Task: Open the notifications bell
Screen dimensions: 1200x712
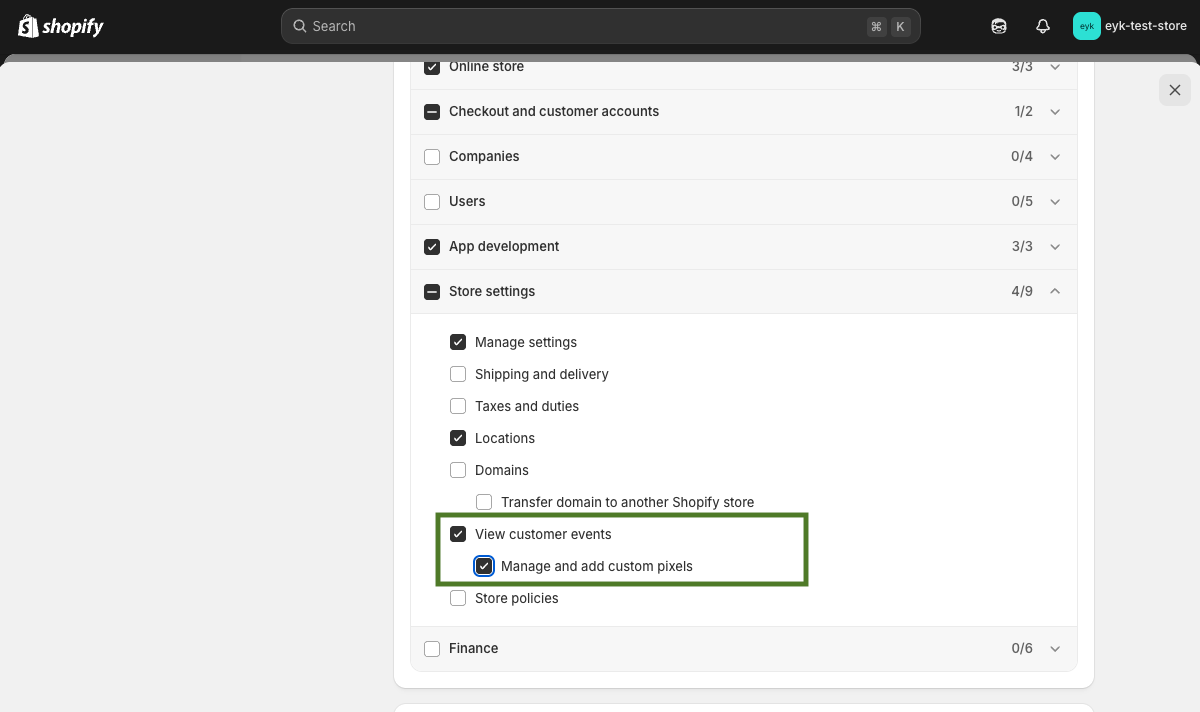Action: (1043, 26)
